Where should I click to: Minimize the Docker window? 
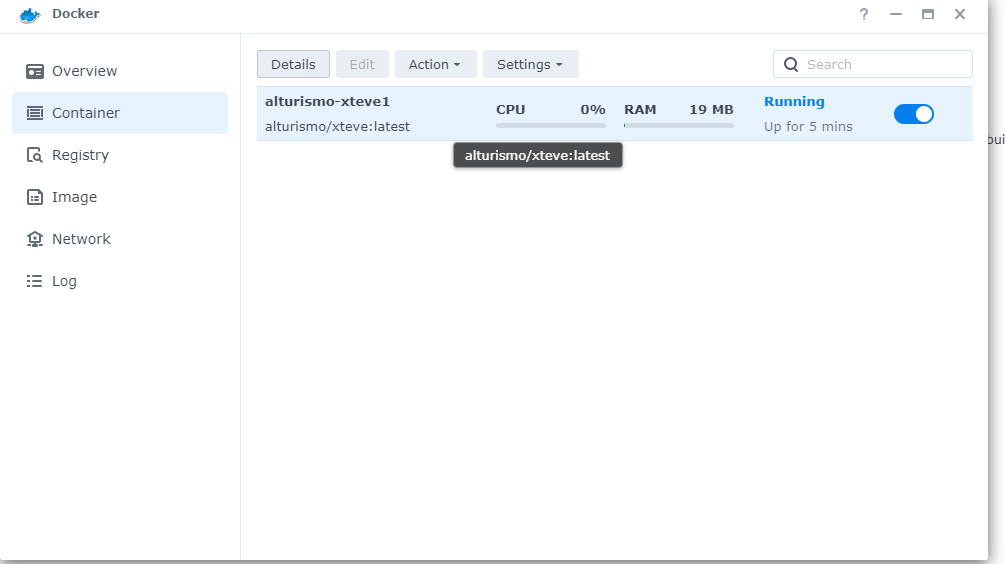(896, 14)
